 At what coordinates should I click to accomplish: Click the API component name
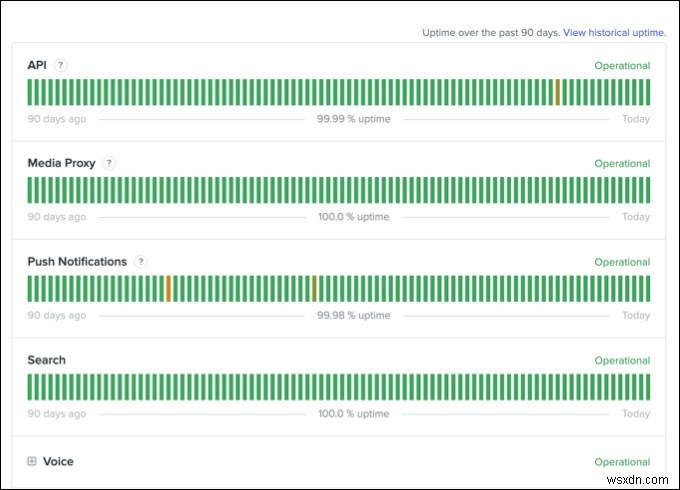(x=37, y=65)
